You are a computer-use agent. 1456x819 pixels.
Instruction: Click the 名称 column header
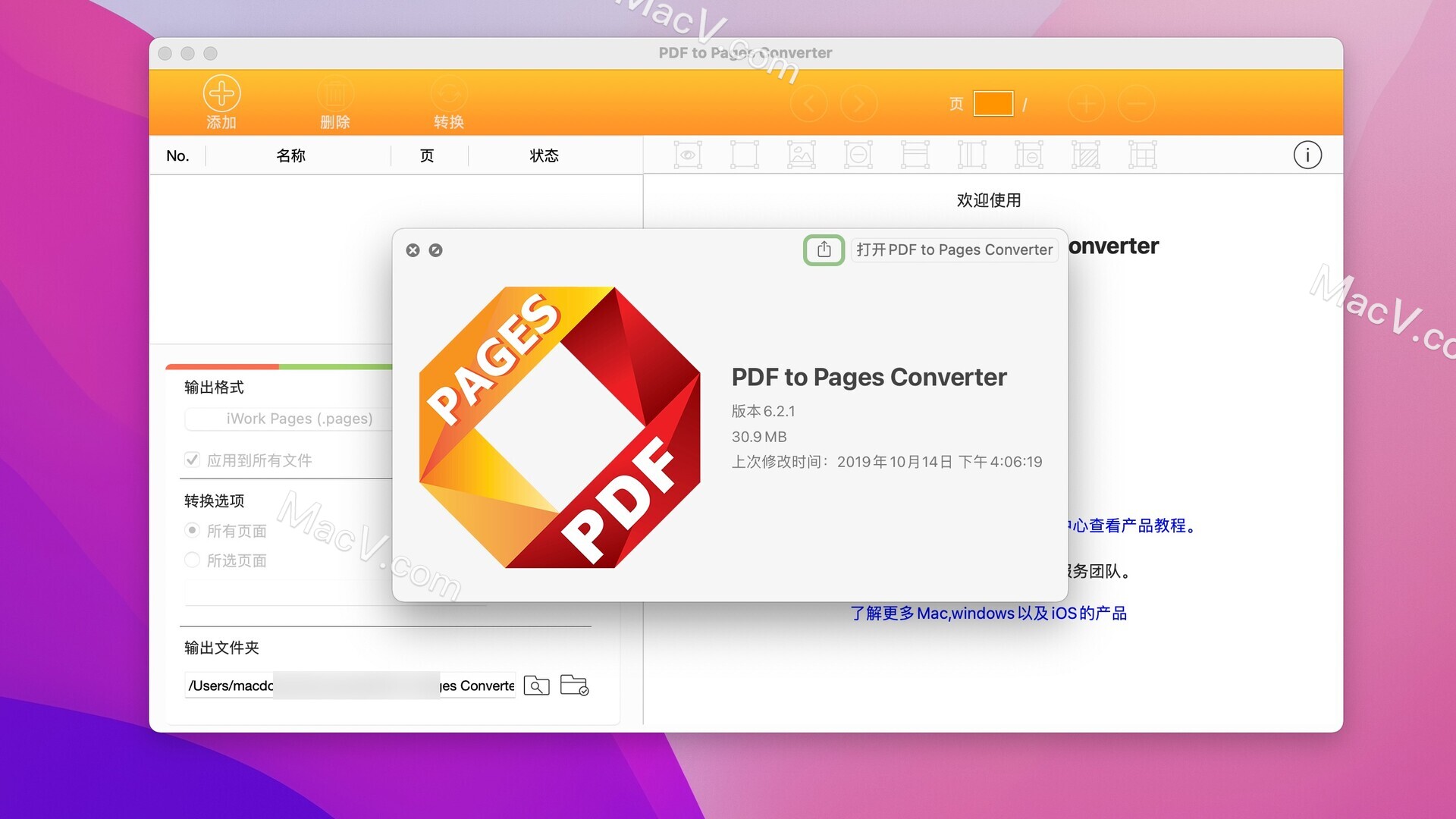point(290,155)
